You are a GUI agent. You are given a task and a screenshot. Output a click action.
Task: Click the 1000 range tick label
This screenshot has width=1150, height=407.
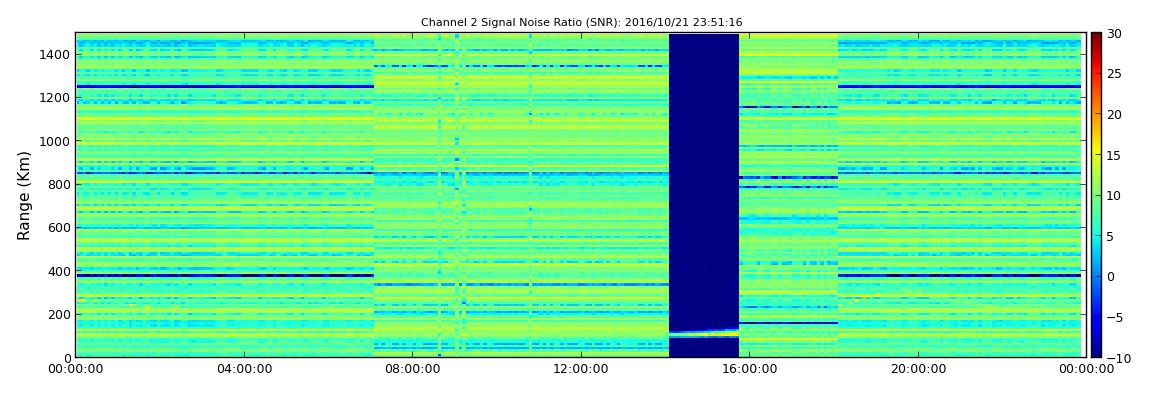click(56, 141)
